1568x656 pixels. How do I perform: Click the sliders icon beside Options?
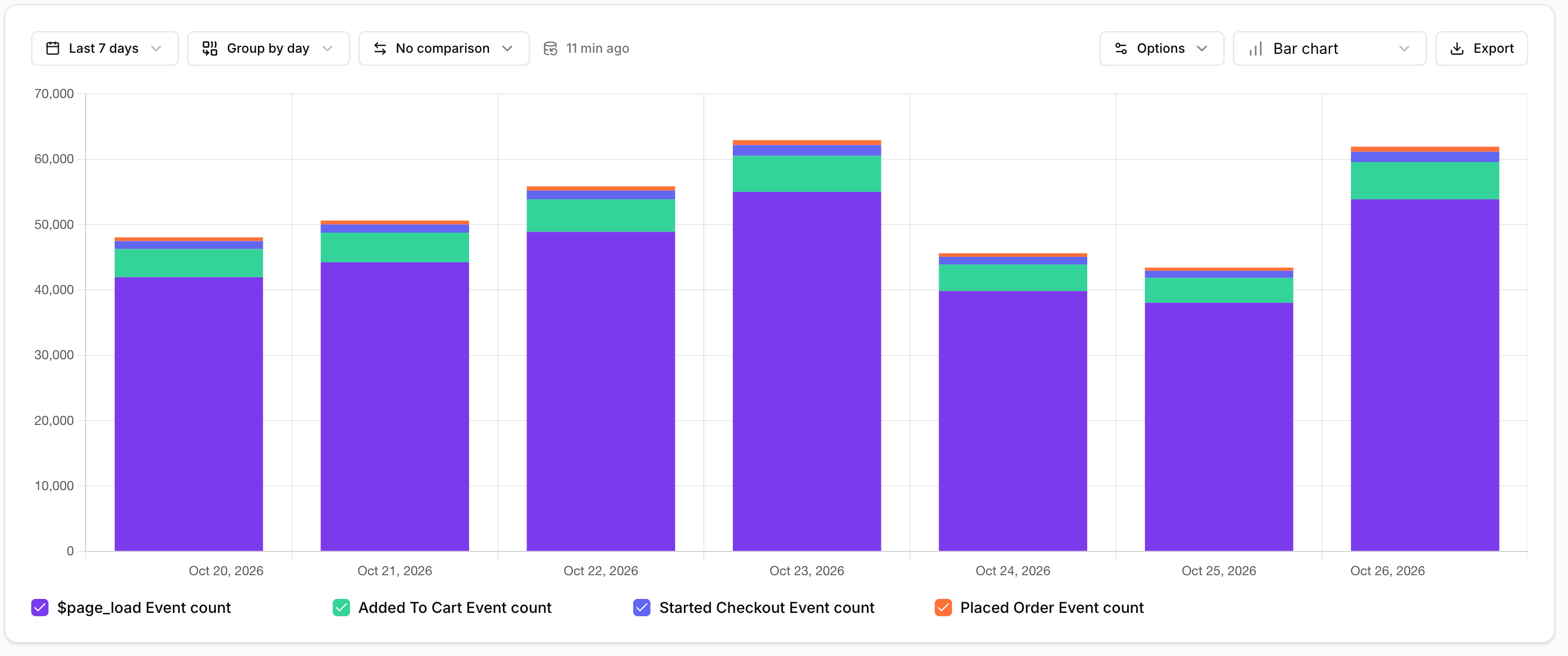click(x=1121, y=48)
